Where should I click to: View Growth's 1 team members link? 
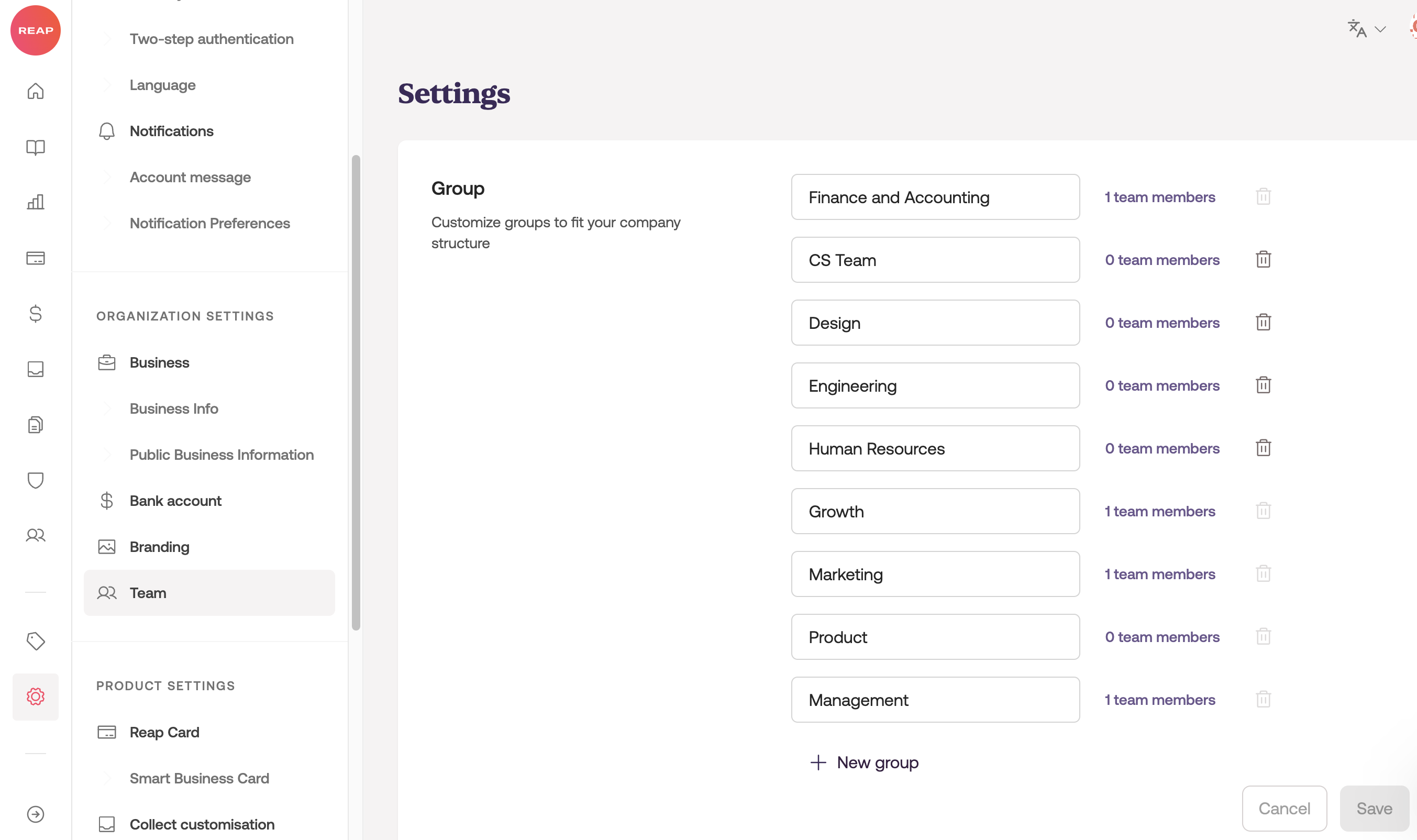click(1159, 511)
